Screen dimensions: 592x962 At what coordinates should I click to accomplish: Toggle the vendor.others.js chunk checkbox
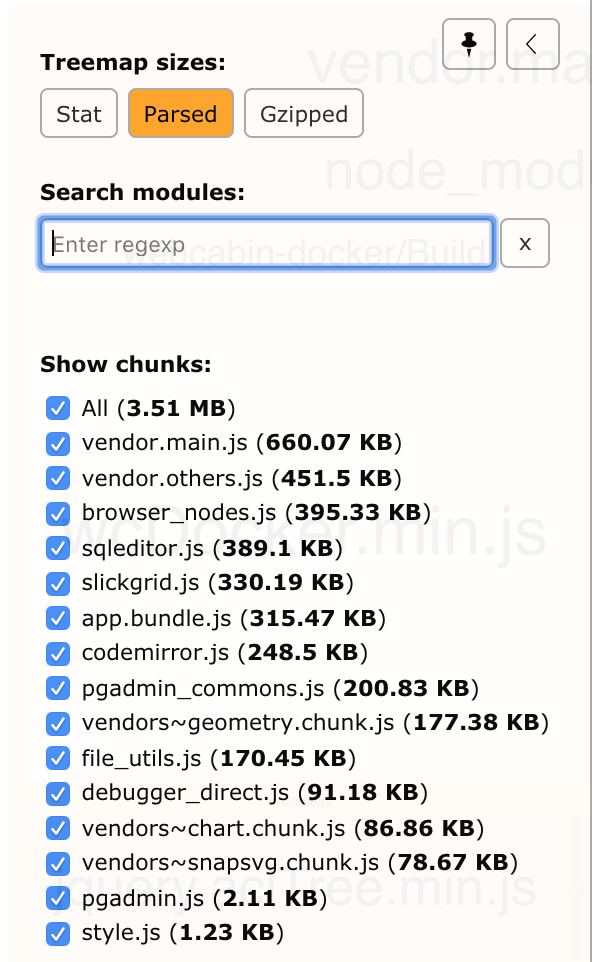click(58, 478)
